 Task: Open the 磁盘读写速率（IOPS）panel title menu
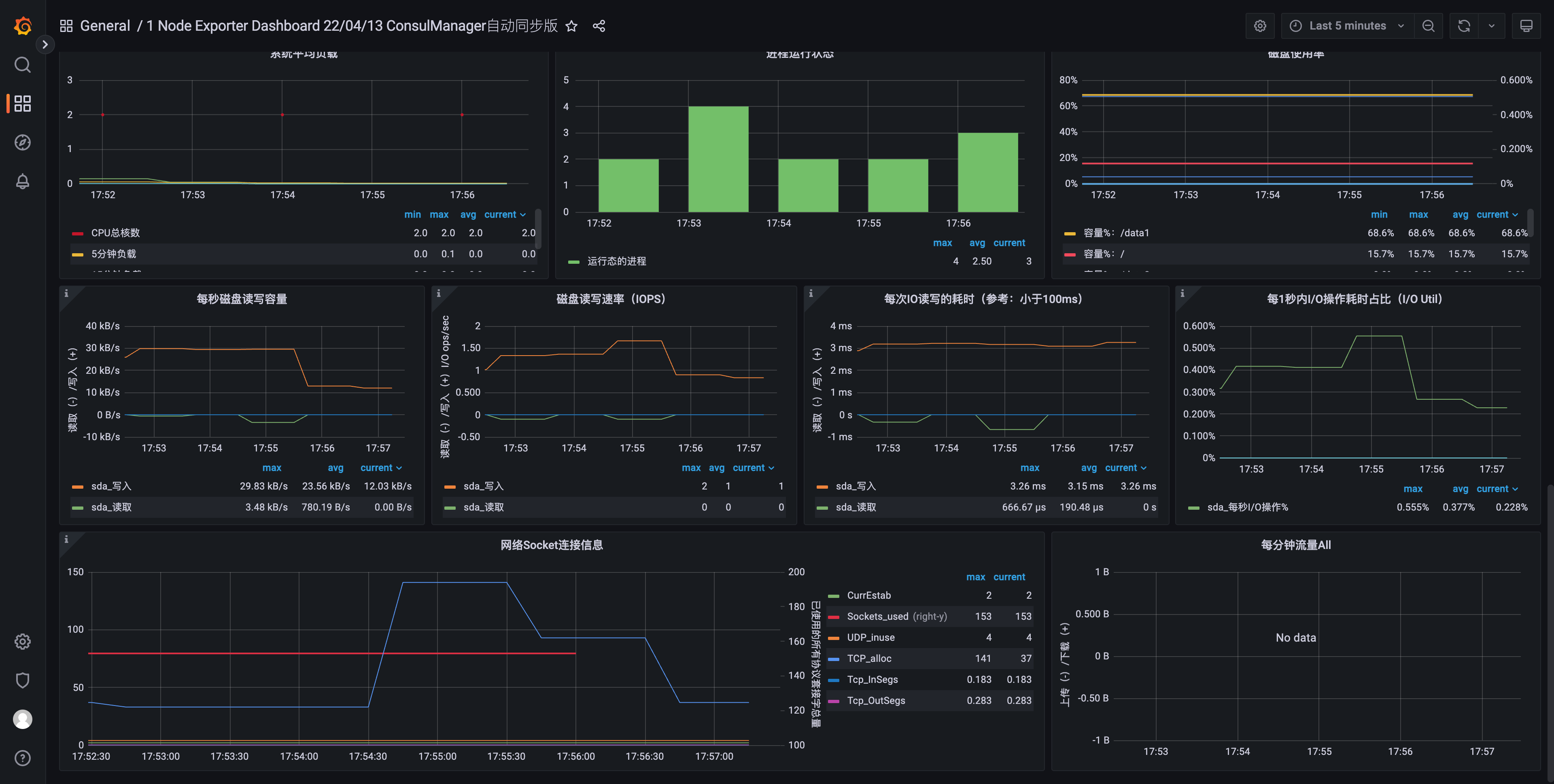pos(611,299)
